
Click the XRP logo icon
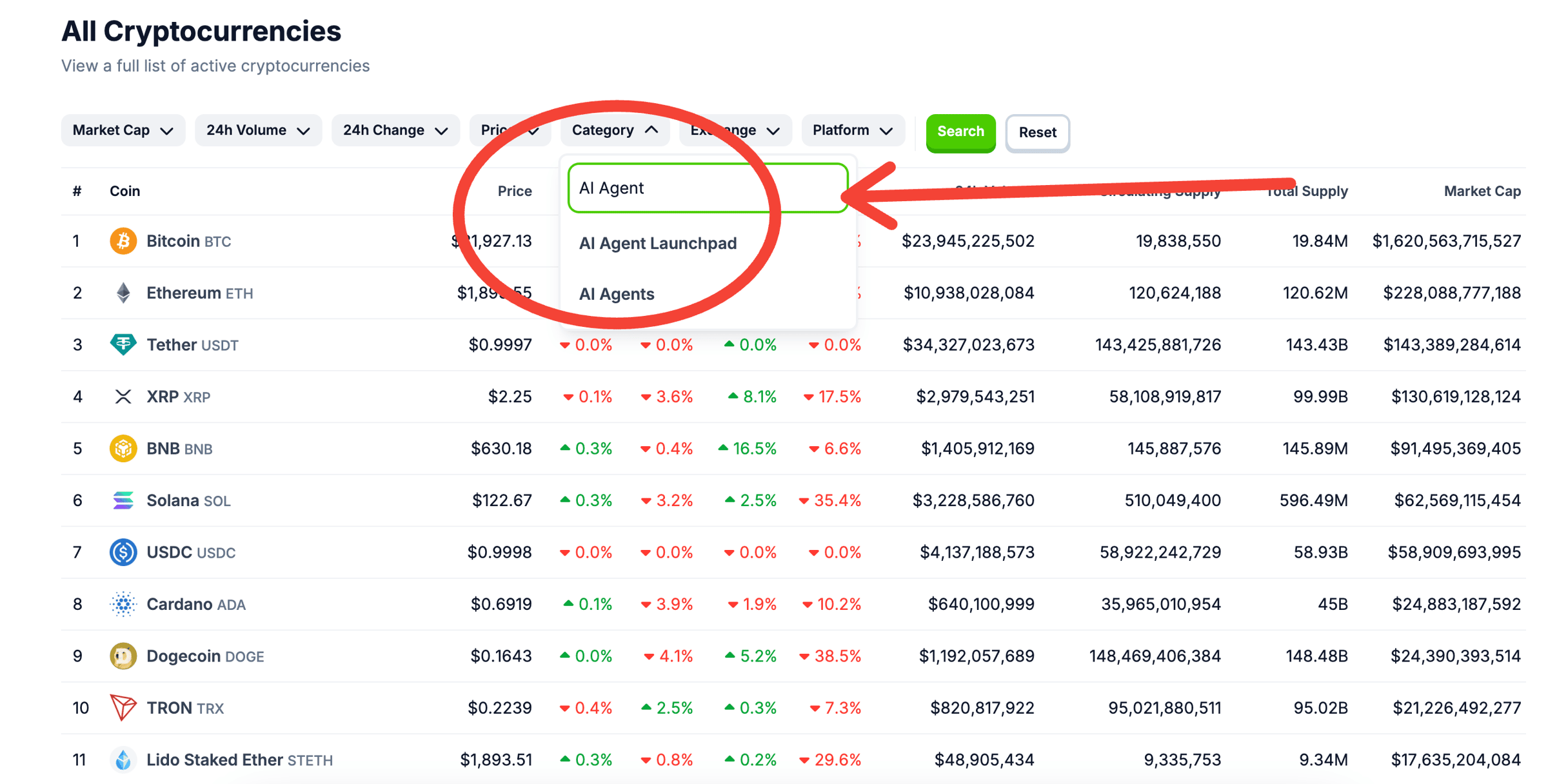pyautogui.click(x=123, y=397)
